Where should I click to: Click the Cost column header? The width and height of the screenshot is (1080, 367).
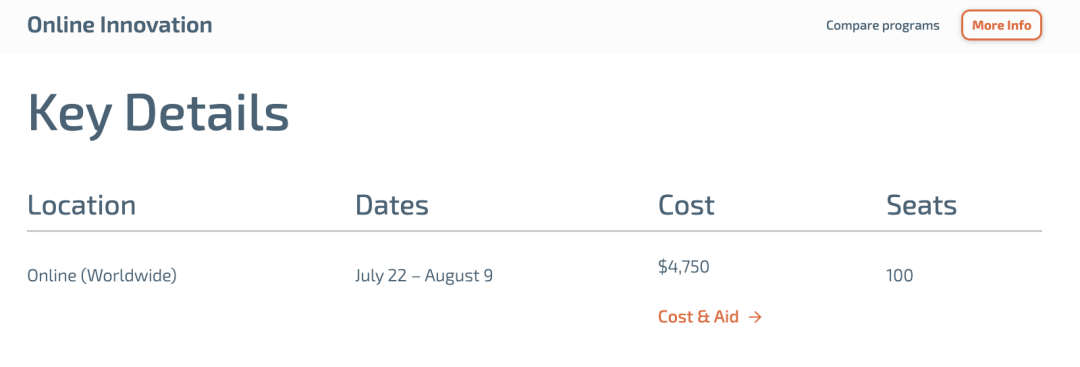click(x=686, y=205)
